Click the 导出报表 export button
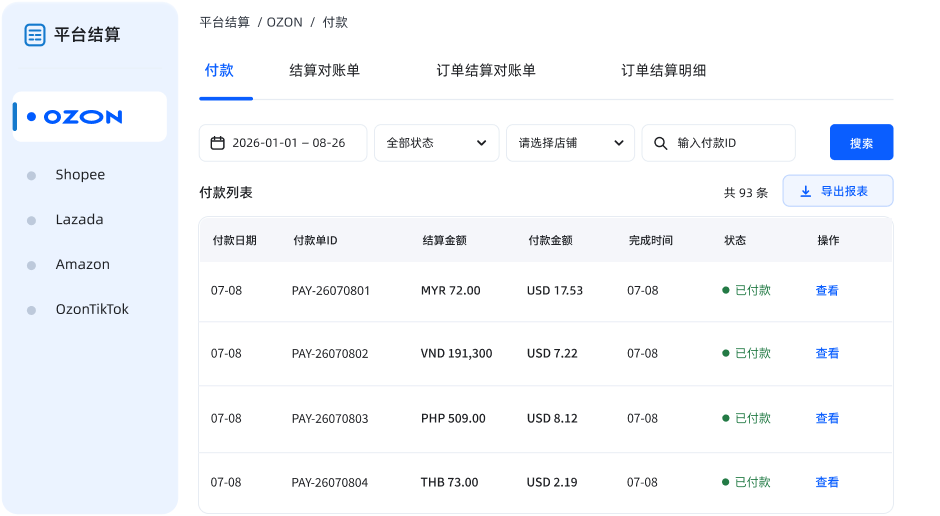Screen dimensions: 940x516 [837, 191]
